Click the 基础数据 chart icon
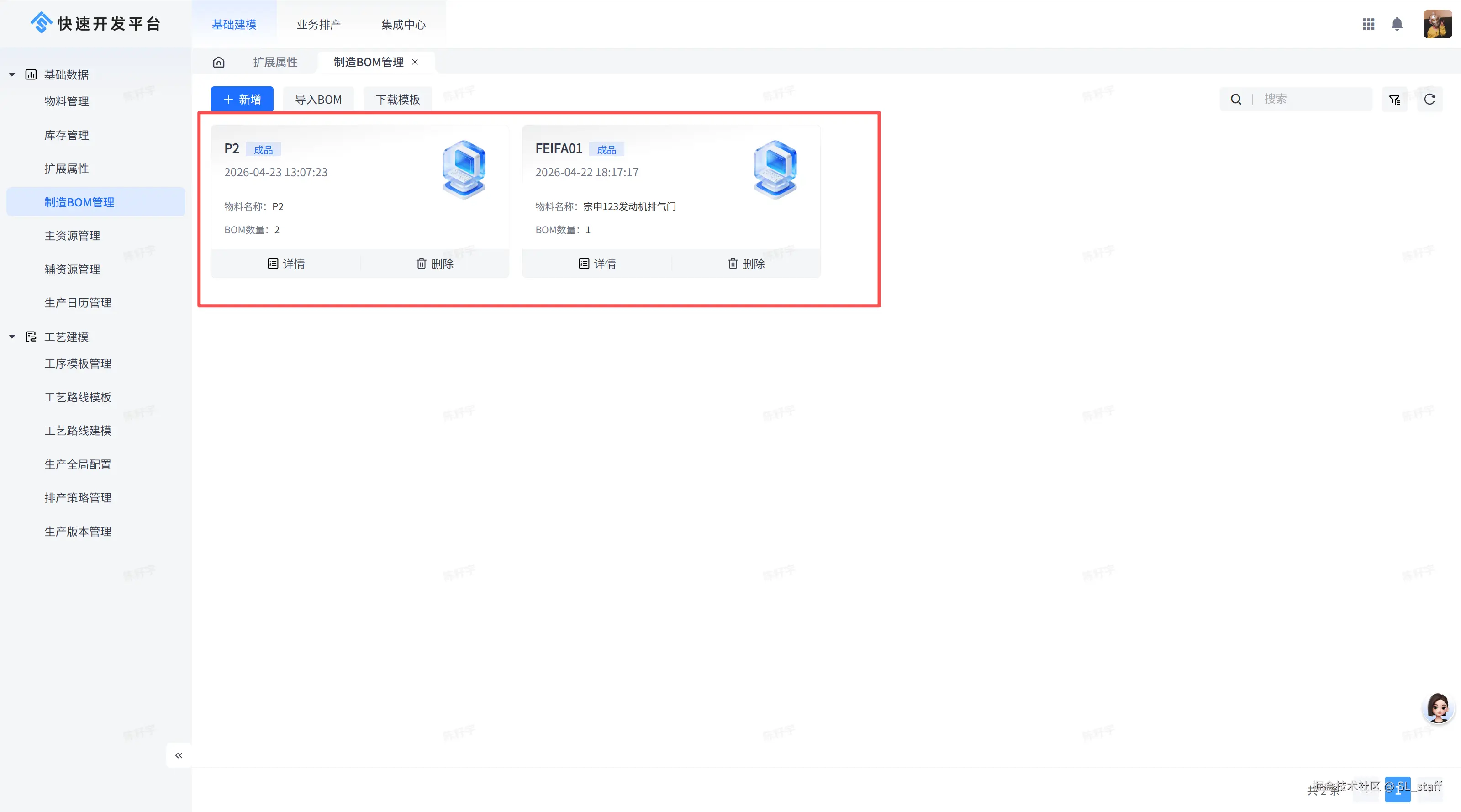The height and width of the screenshot is (812, 1461). click(x=31, y=74)
